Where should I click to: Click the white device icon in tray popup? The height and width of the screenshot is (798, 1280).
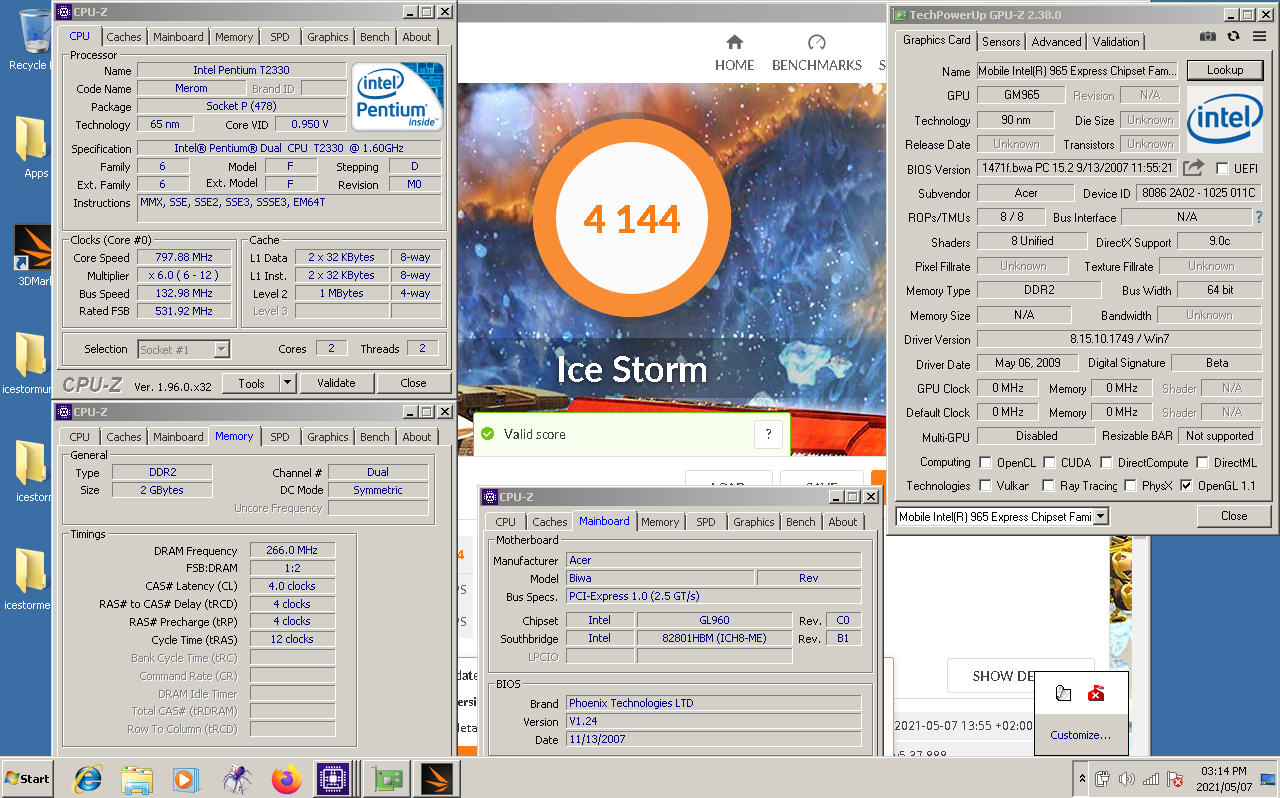click(1063, 693)
